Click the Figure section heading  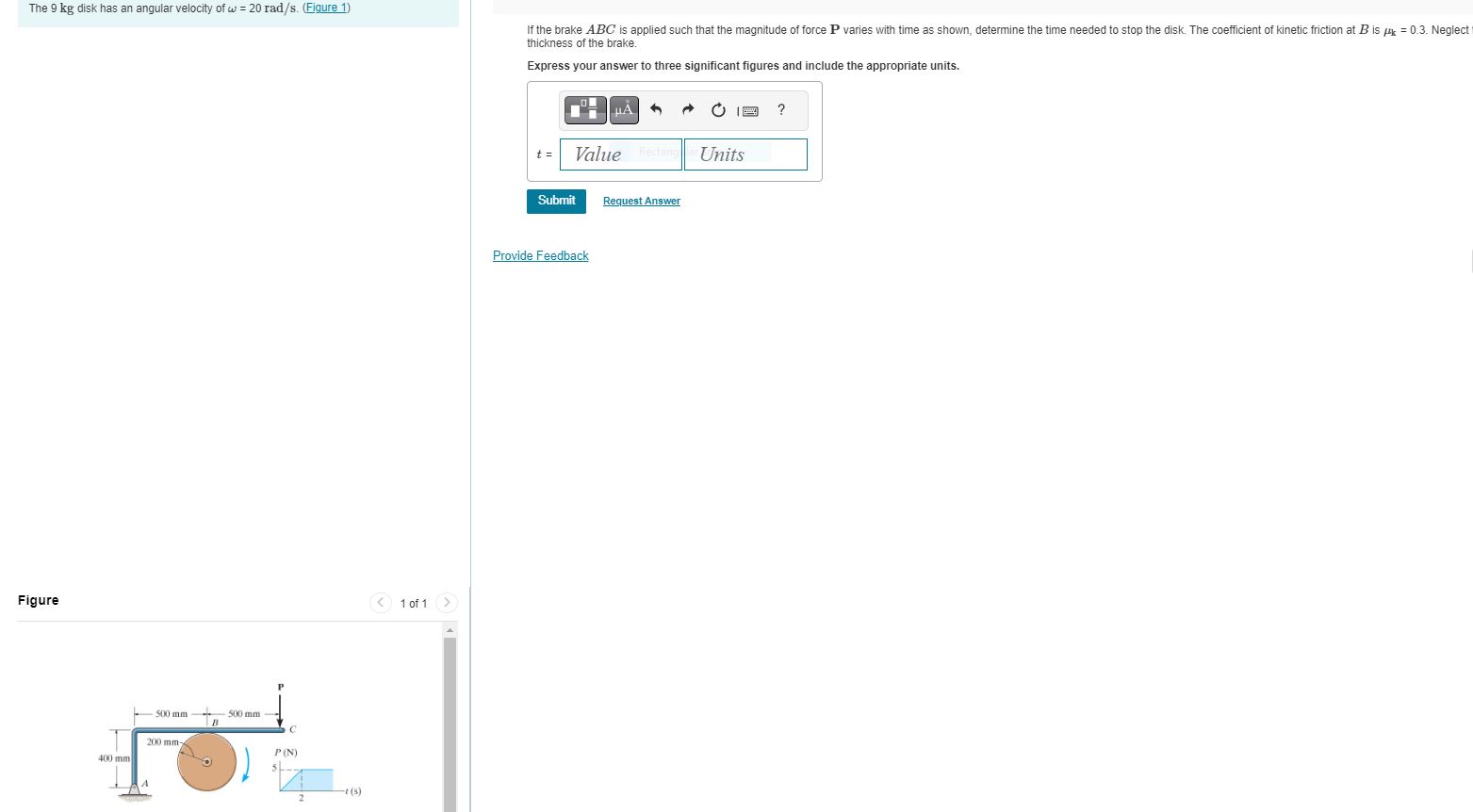[38, 600]
